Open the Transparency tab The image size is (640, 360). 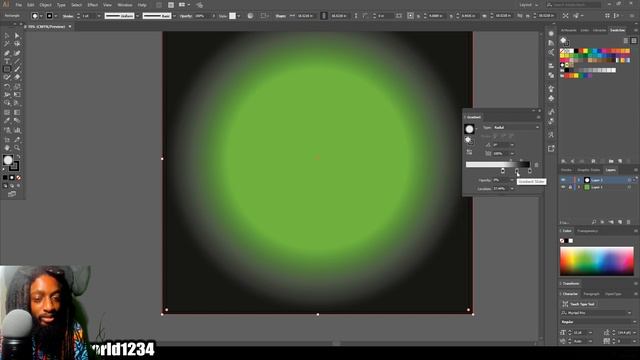(587, 231)
